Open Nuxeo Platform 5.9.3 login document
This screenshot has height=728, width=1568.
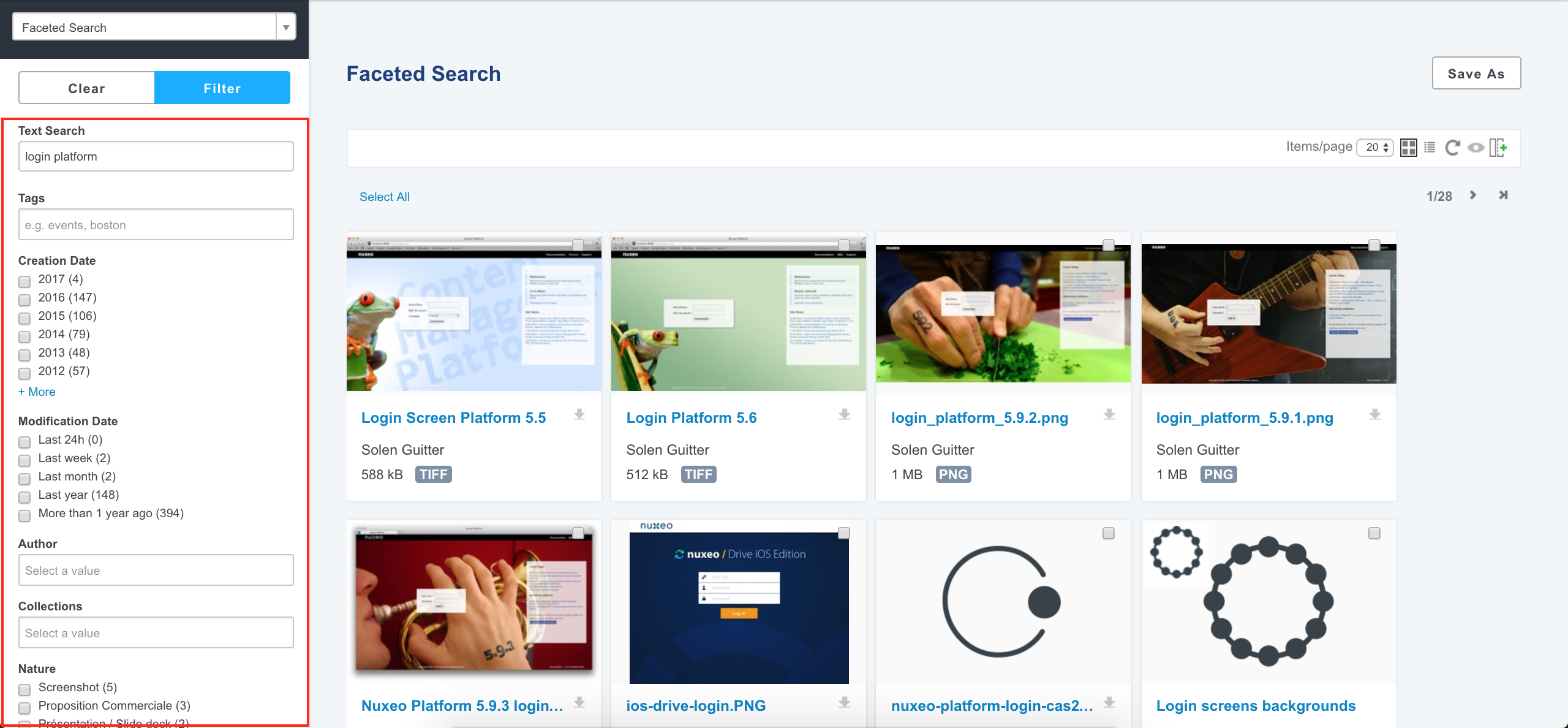[x=462, y=706]
